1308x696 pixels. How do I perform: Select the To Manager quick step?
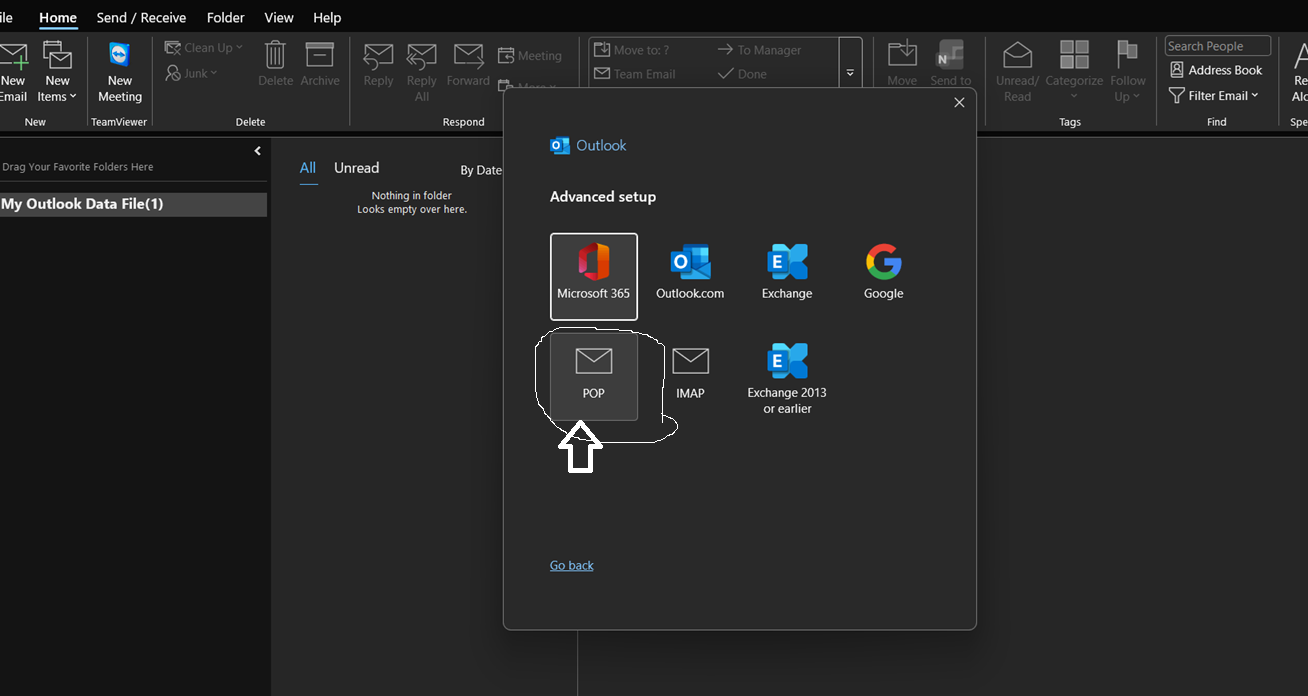759,50
